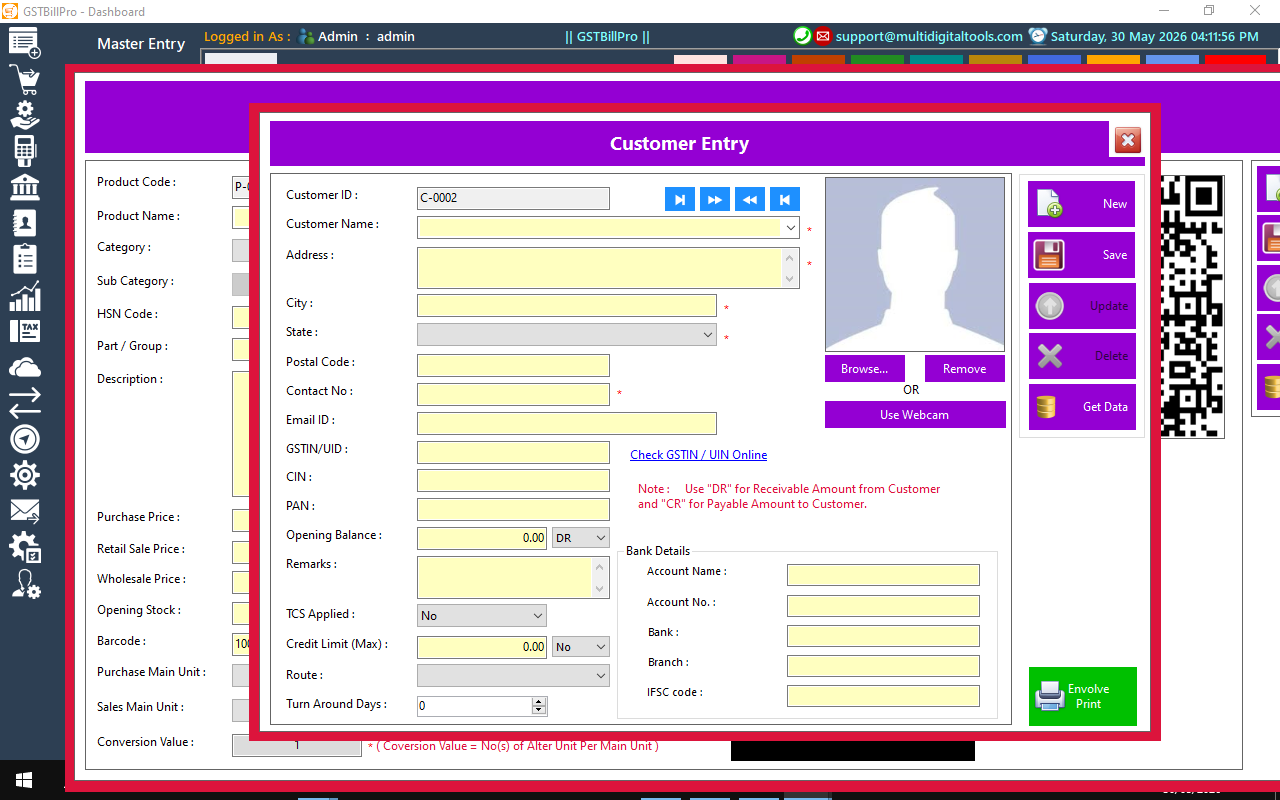The image size is (1280, 800).
Task: Open the bank building sidebar icon
Action: click(25, 187)
